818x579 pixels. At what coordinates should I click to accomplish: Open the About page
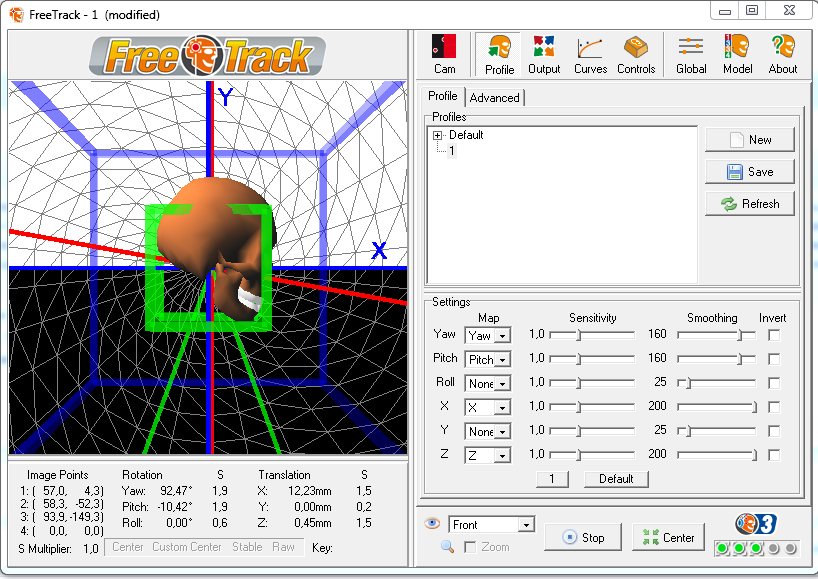point(783,54)
